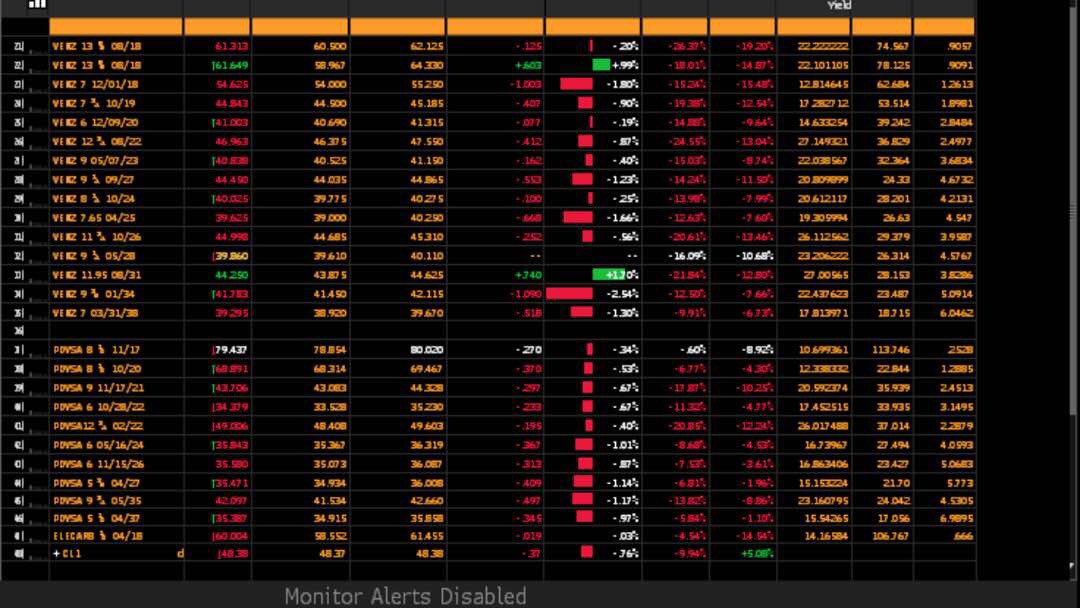Screen dimensions: 1080x608
Task: Click the 60.500 bid price cell
Action: pos(330,46)
